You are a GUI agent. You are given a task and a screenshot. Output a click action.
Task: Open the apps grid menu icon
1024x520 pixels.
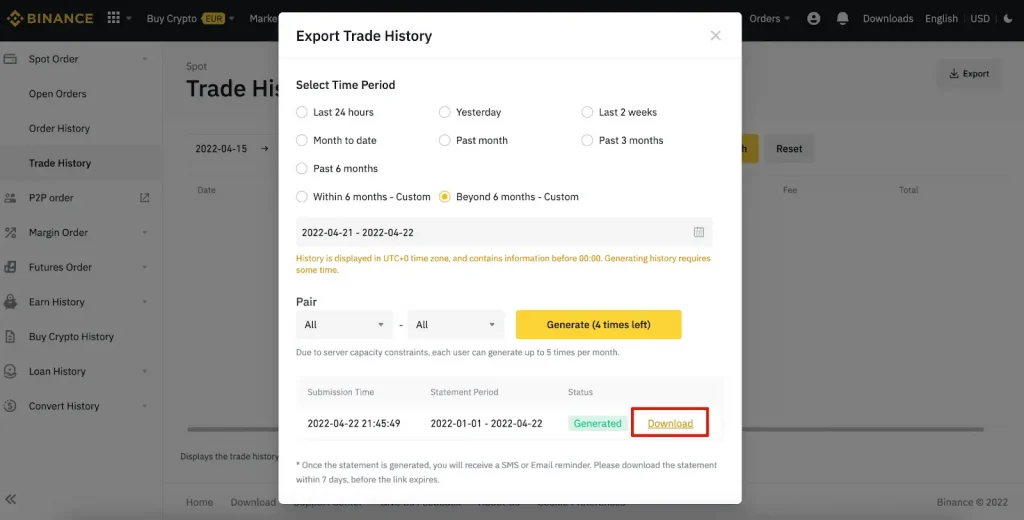click(x=113, y=18)
